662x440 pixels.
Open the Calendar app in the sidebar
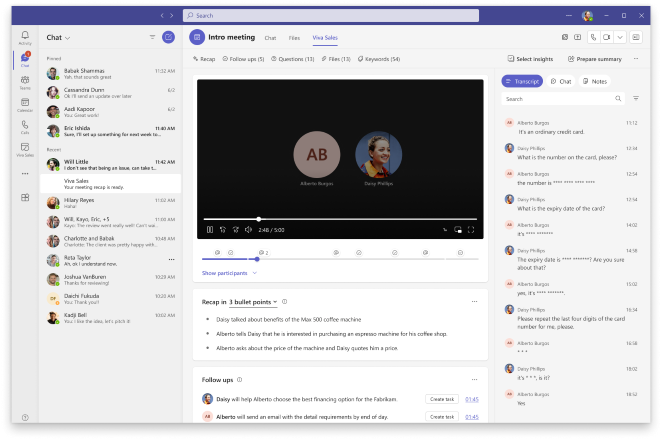click(x=24, y=104)
